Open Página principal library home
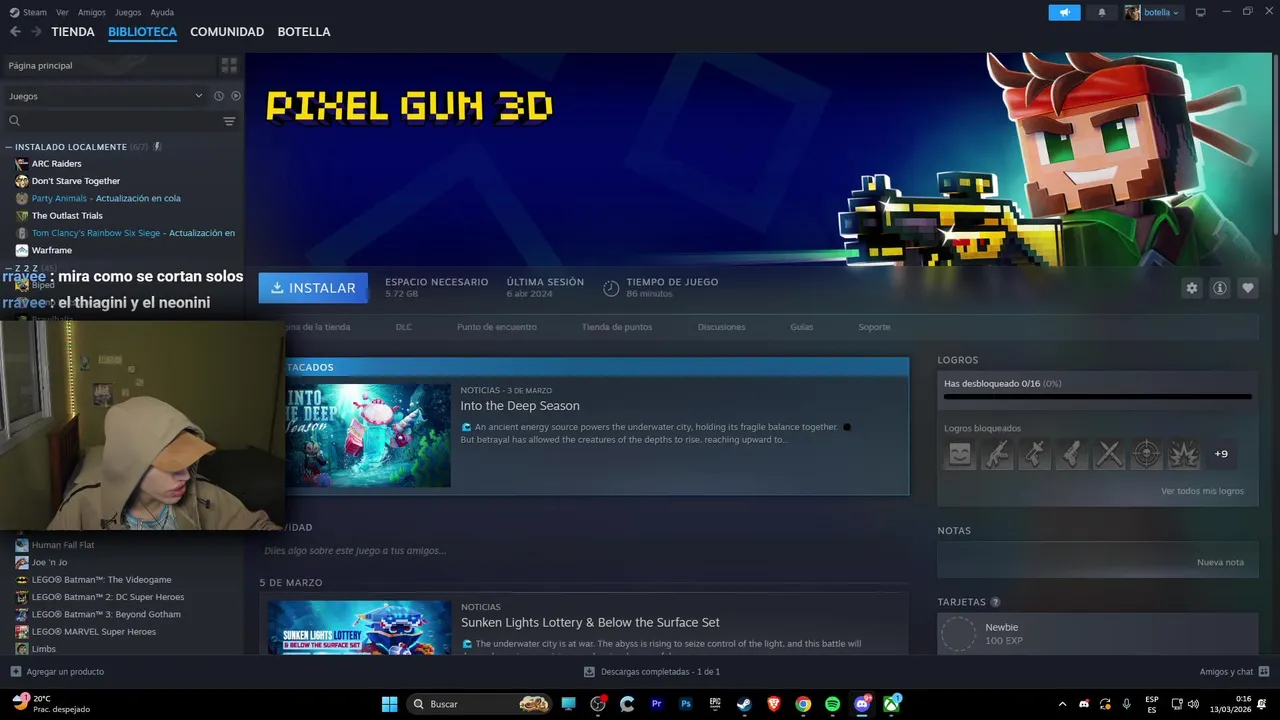This screenshot has width=1280, height=720. click(108, 65)
